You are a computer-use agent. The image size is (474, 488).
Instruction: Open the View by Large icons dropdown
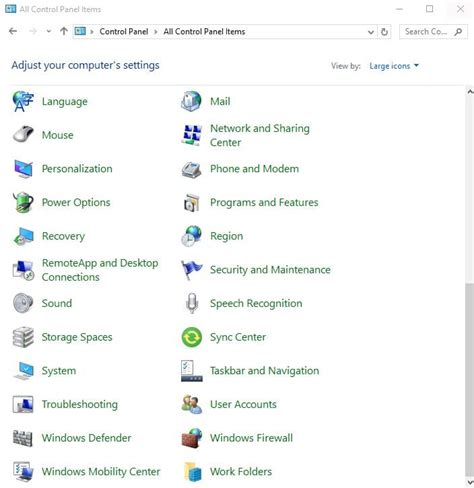tap(394, 66)
